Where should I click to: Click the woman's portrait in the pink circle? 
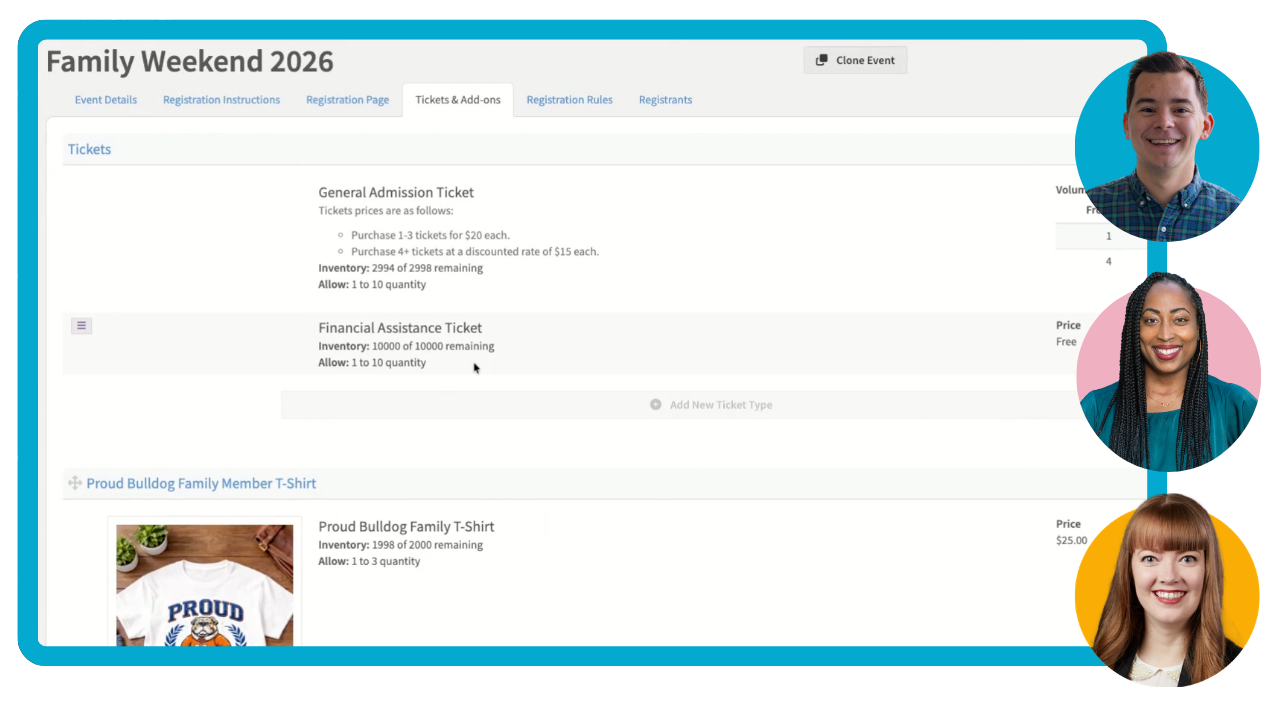tap(1168, 371)
